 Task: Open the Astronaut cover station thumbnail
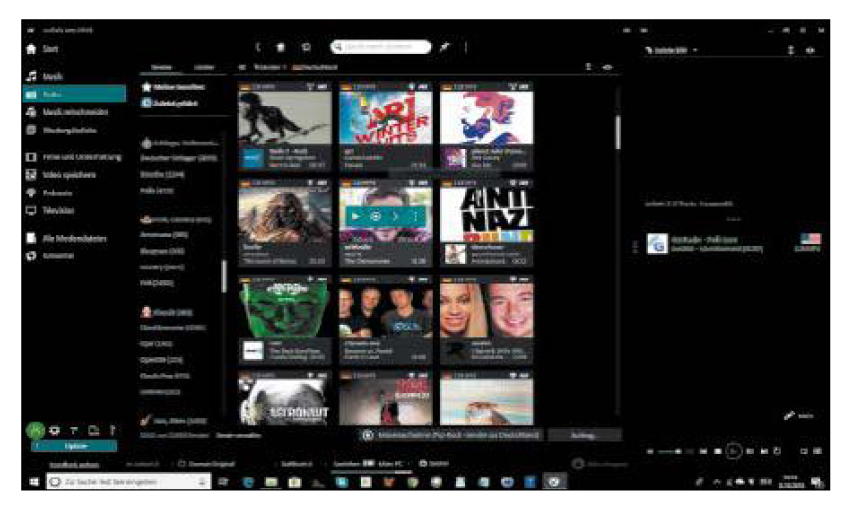[x=285, y=402]
